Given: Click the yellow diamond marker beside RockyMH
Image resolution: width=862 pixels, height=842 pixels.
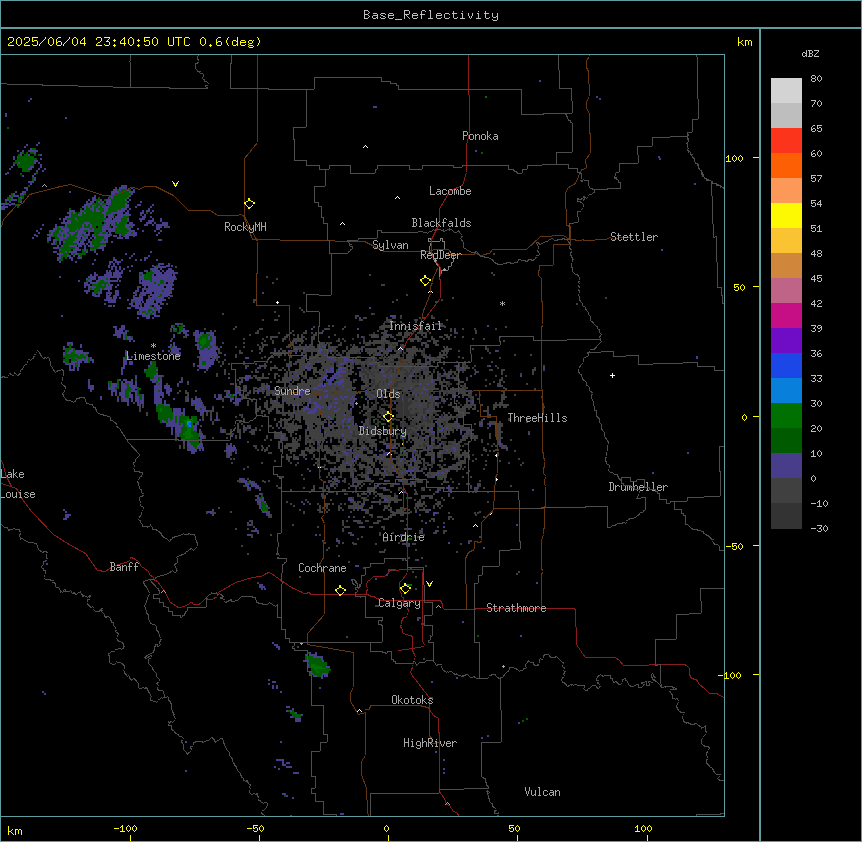Looking at the screenshot, I should pos(250,204).
